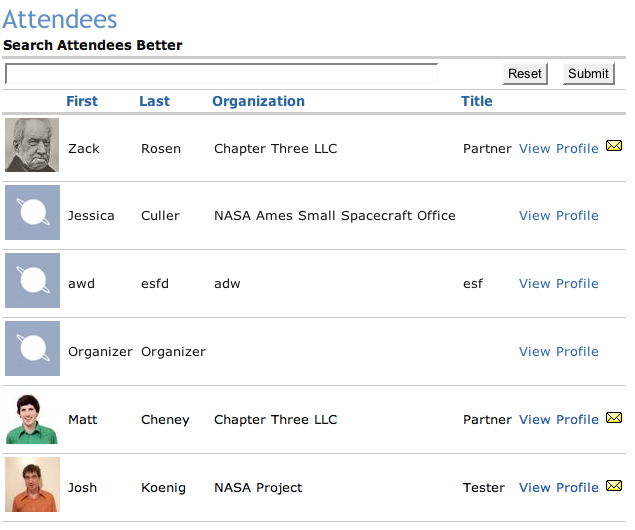Screen dimensions: 635x530
Task: Open Zack Rosen's portrait avatar
Action: (x=32, y=146)
